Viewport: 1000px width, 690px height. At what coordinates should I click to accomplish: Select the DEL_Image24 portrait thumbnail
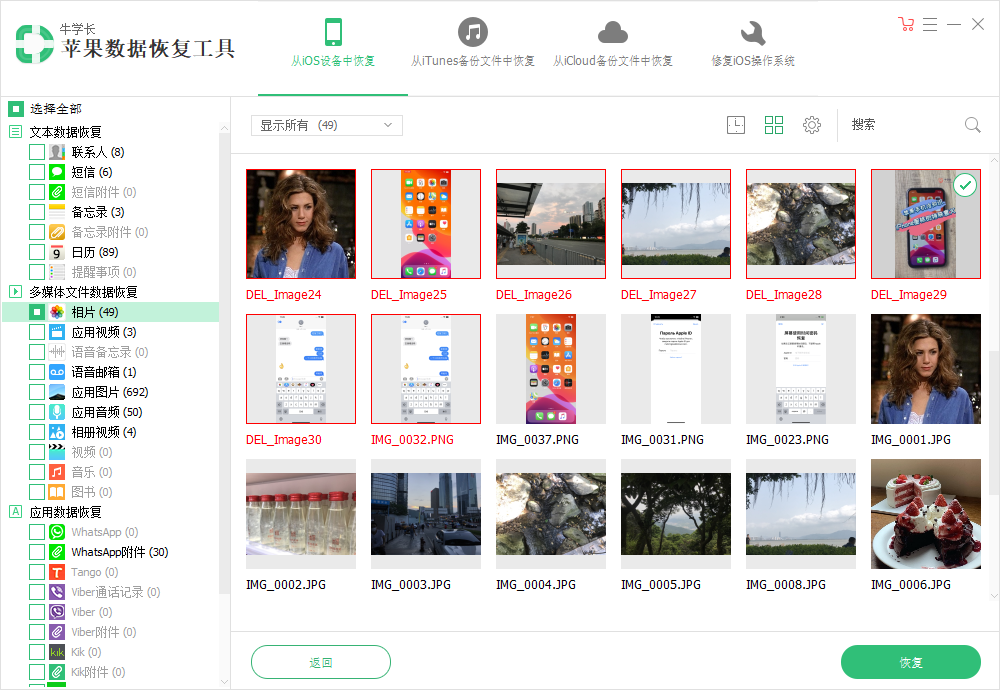[301, 224]
